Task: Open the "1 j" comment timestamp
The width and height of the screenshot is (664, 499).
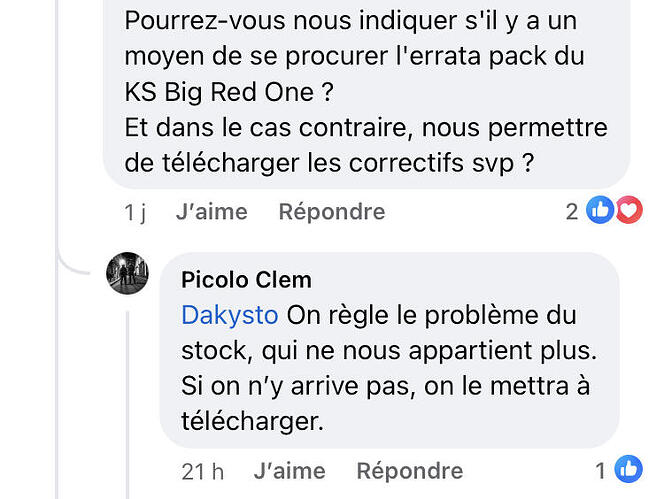Action: point(135,212)
